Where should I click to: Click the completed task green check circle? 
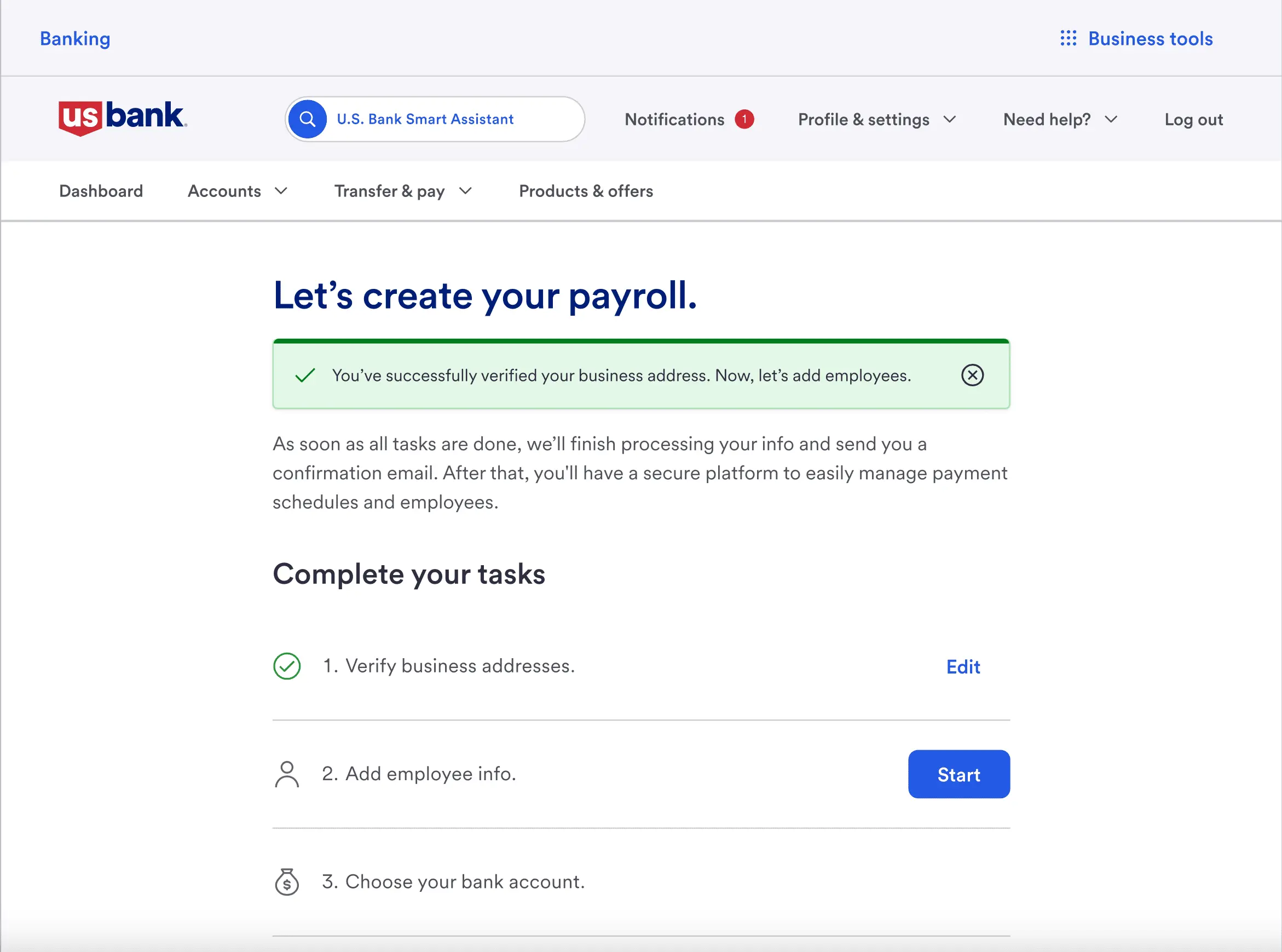tap(286, 666)
